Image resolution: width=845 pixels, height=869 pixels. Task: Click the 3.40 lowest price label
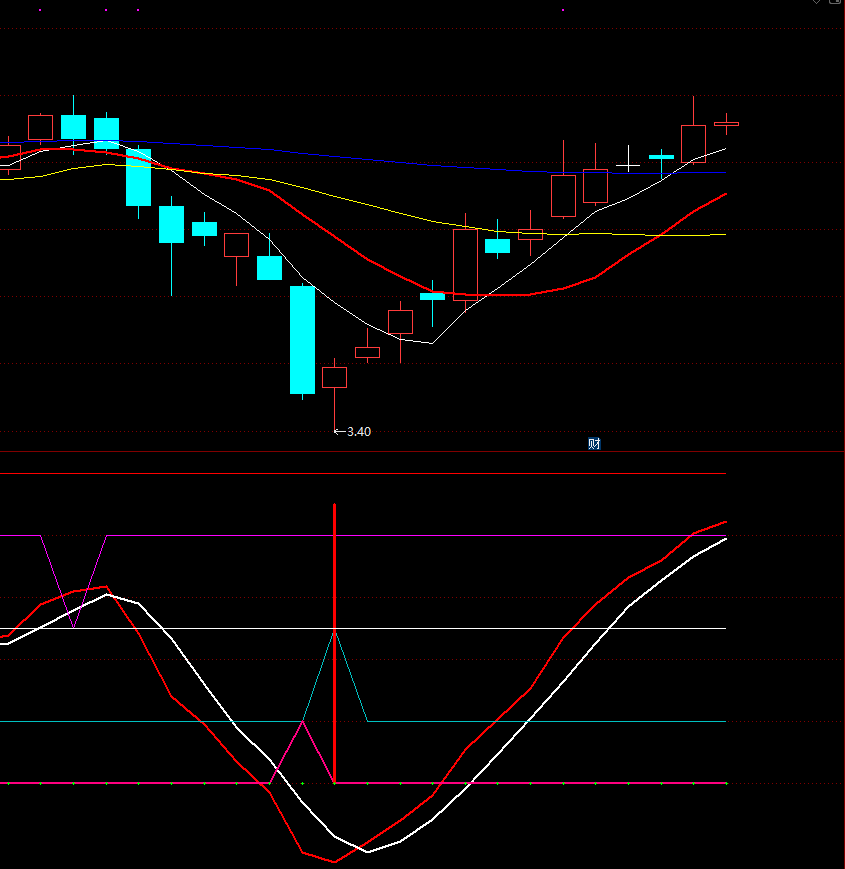click(x=359, y=432)
